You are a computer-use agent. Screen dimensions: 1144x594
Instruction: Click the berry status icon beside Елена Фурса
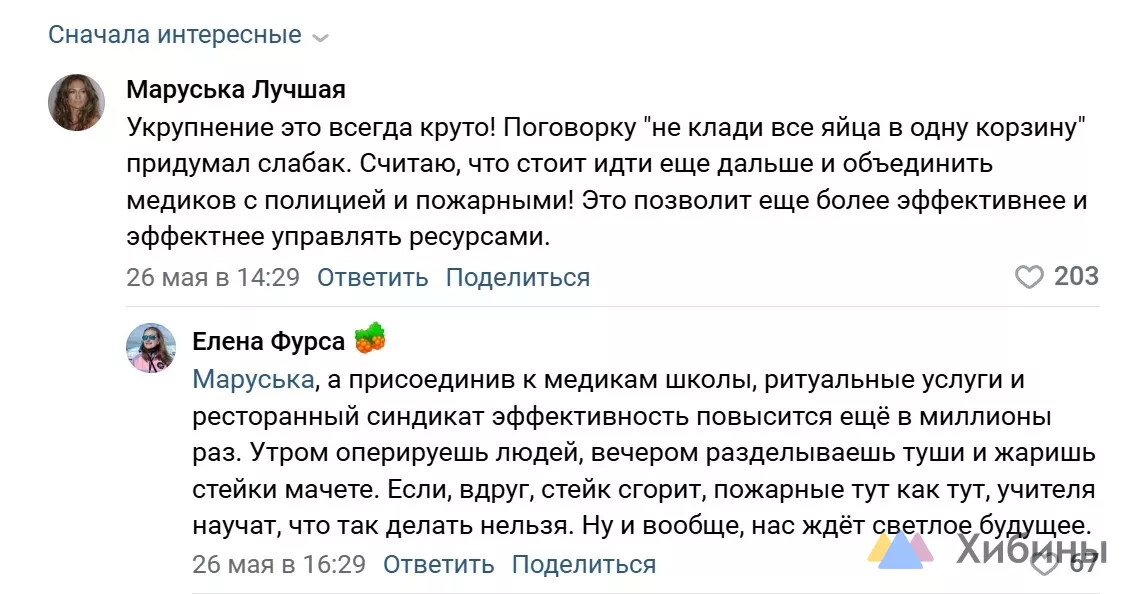(370, 338)
